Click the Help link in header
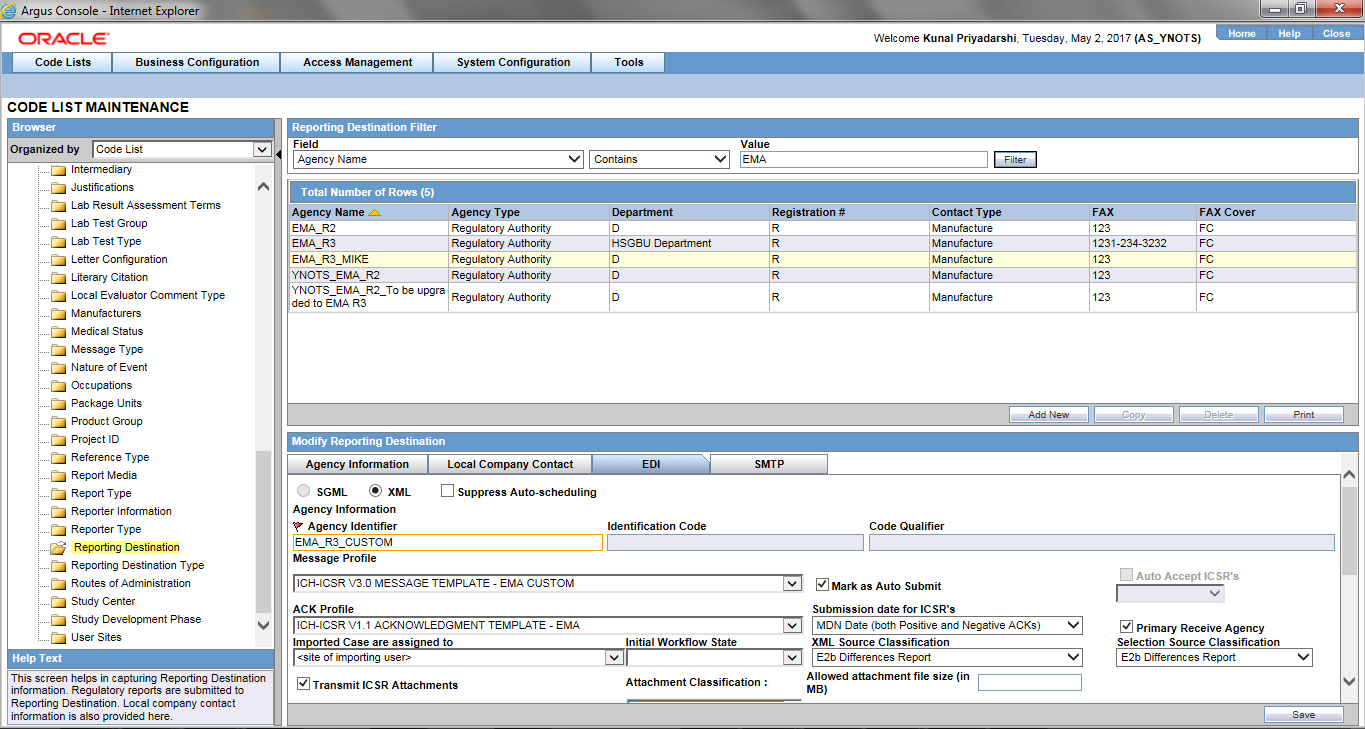Viewport: 1365px width, 729px height. (x=1289, y=34)
